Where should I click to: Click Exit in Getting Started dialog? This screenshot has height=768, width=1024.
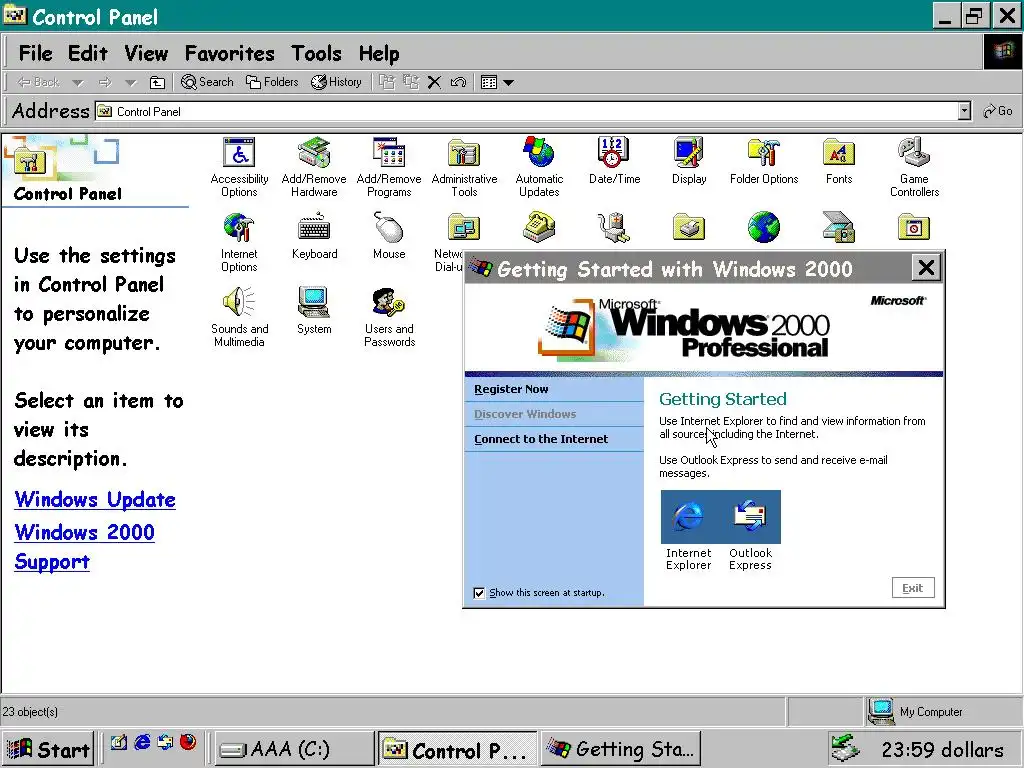[913, 588]
